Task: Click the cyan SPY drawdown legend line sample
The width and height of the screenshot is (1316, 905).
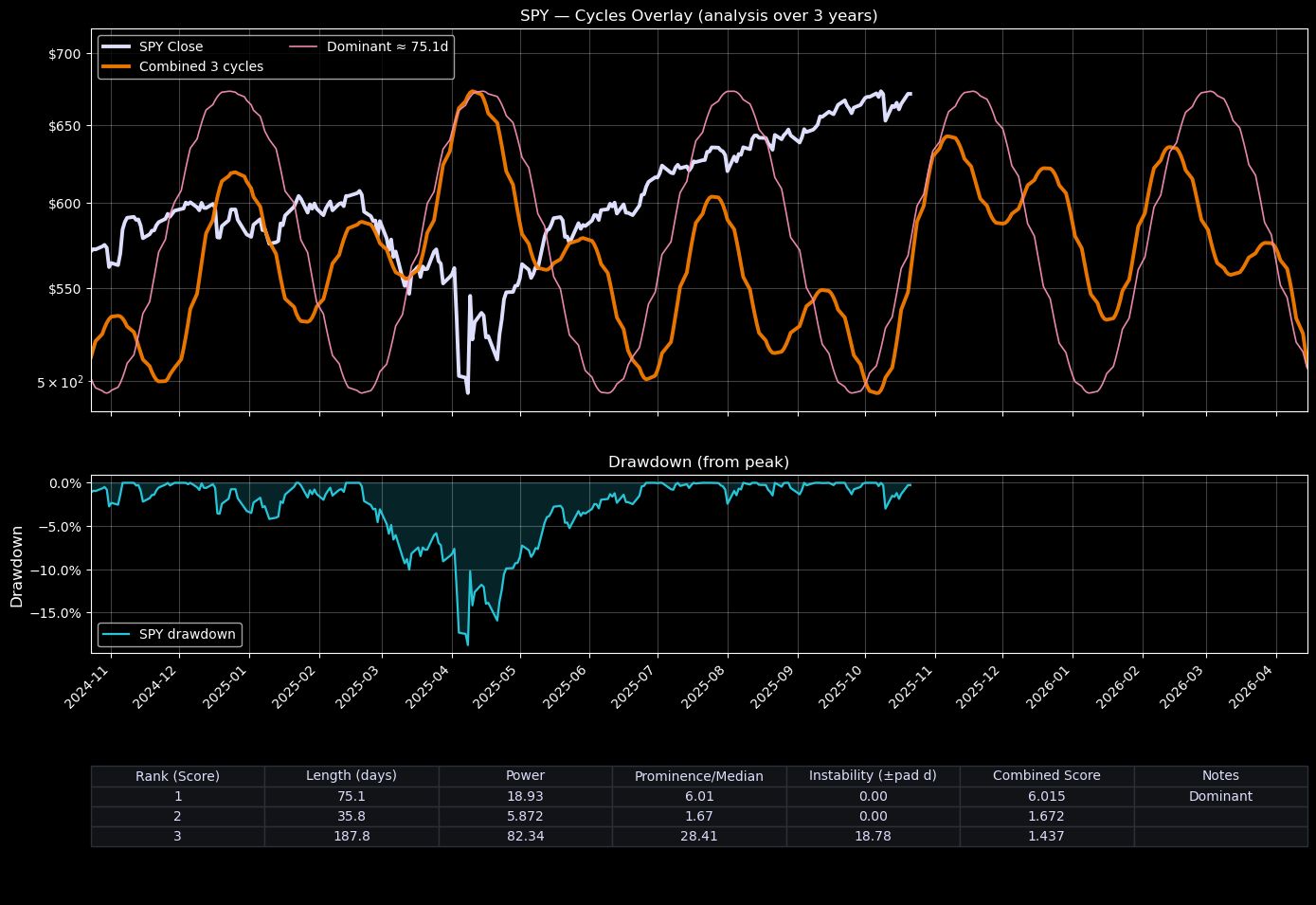Action: pos(117,634)
